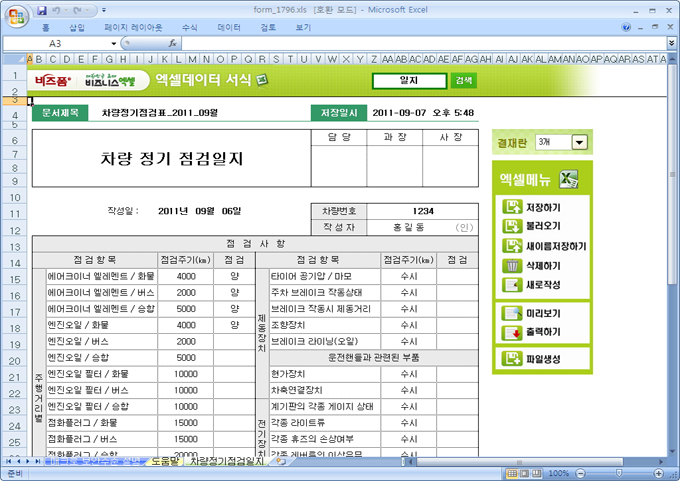The image size is (680, 481).
Task: Click the insert function fx icon
Action: click(172, 43)
